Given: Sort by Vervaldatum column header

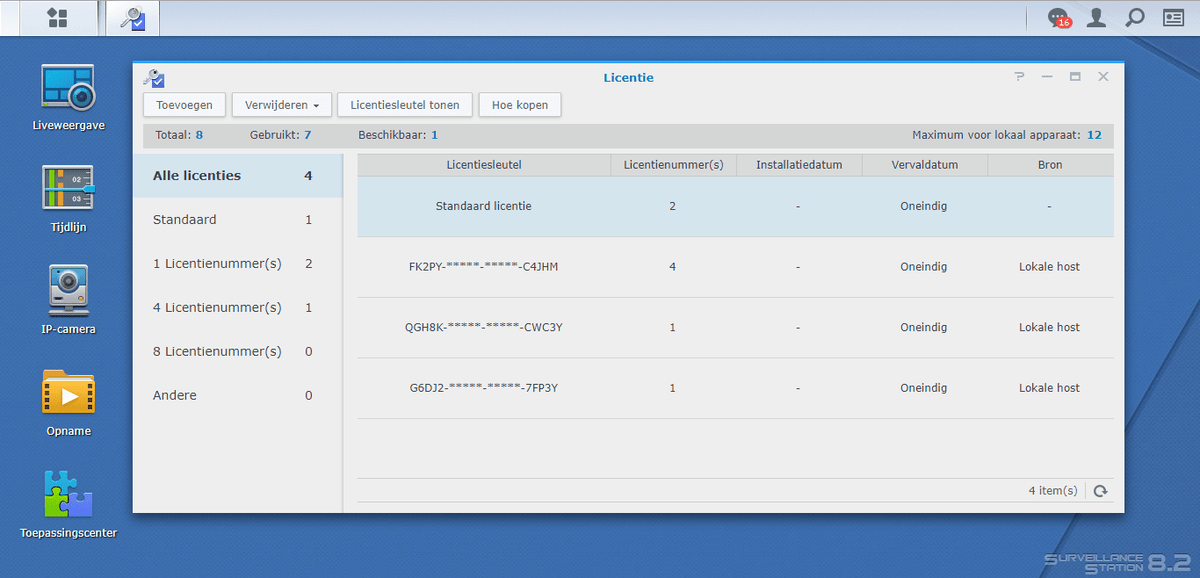Looking at the screenshot, I should [x=924, y=165].
